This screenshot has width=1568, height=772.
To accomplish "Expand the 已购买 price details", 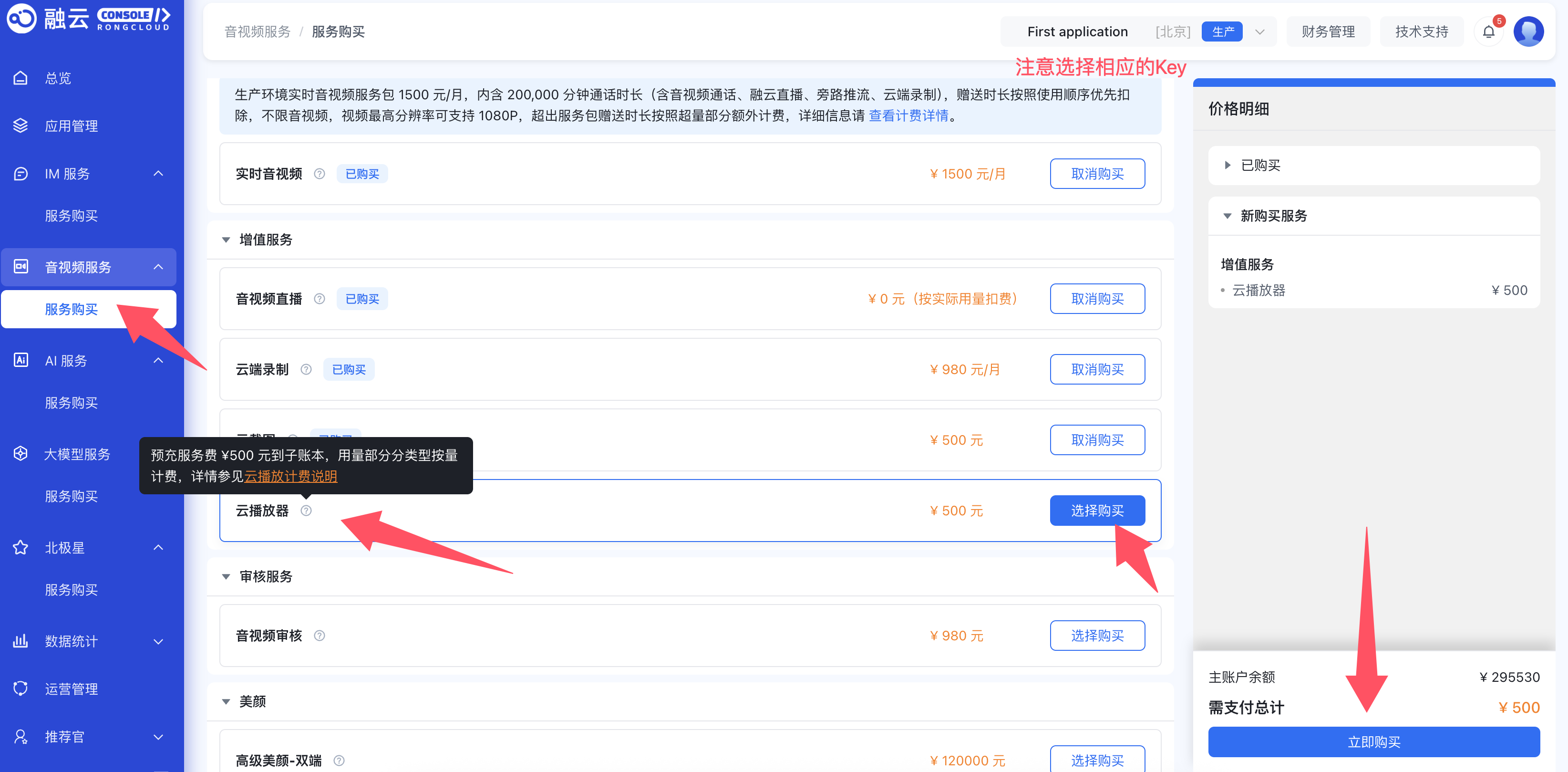I will pos(1227,165).
